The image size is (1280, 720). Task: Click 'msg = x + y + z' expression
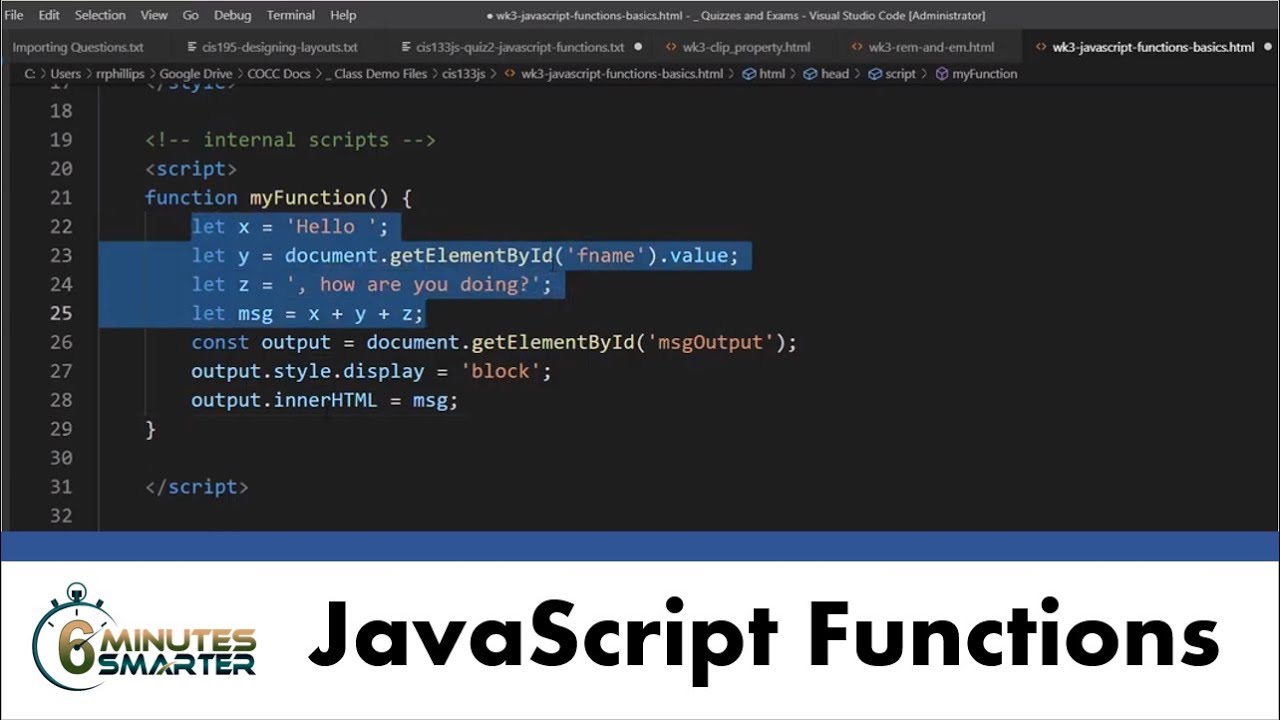[325, 314]
